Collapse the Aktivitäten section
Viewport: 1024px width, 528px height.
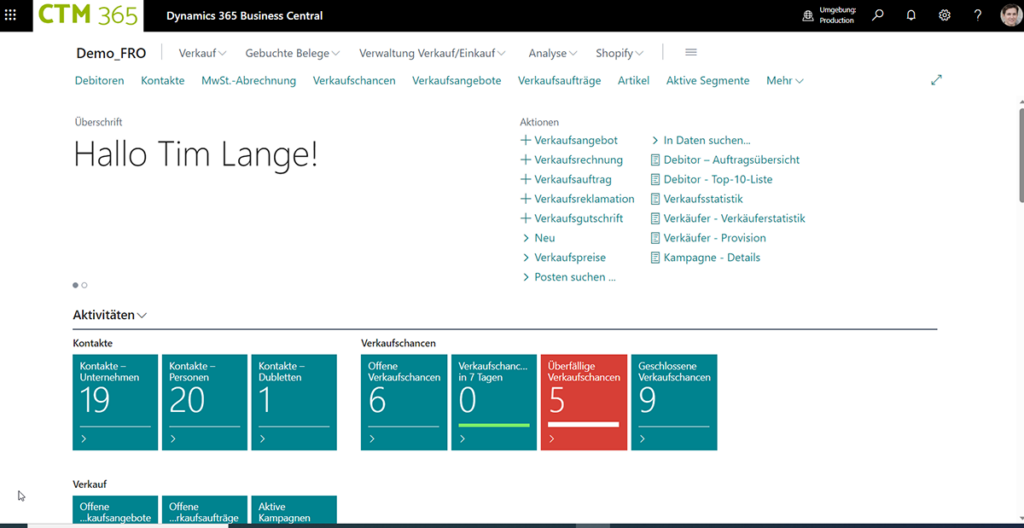tap(110, 315)
